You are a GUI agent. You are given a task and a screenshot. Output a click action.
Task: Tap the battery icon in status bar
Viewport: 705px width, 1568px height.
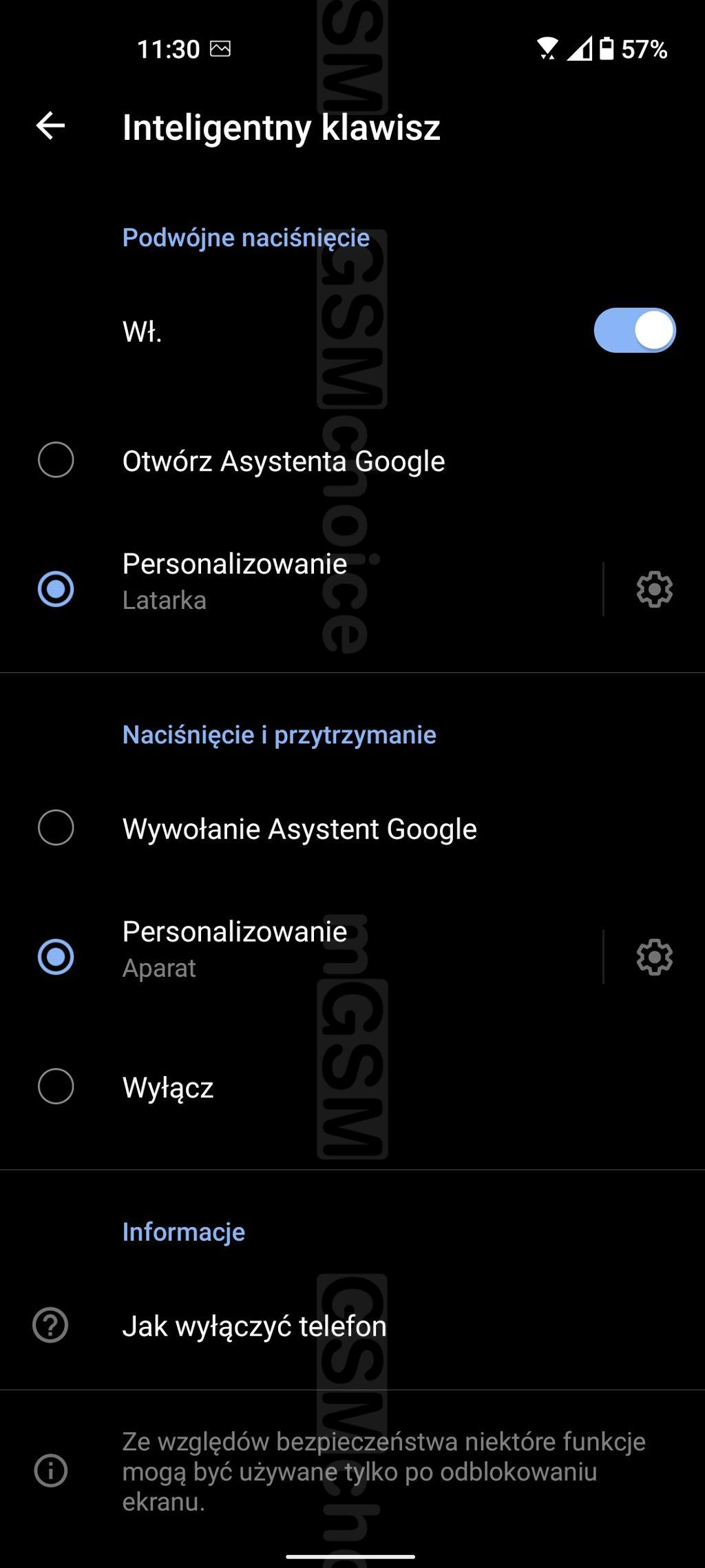click(x=607, y=49)
